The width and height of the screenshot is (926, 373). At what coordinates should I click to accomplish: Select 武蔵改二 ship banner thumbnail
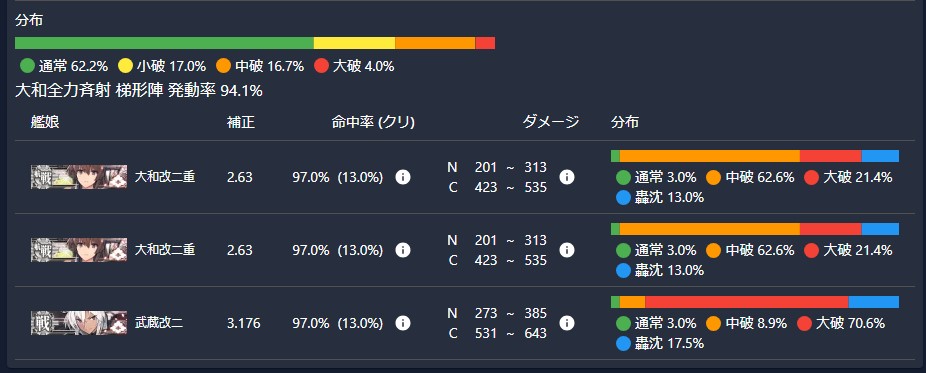[79, 323]
